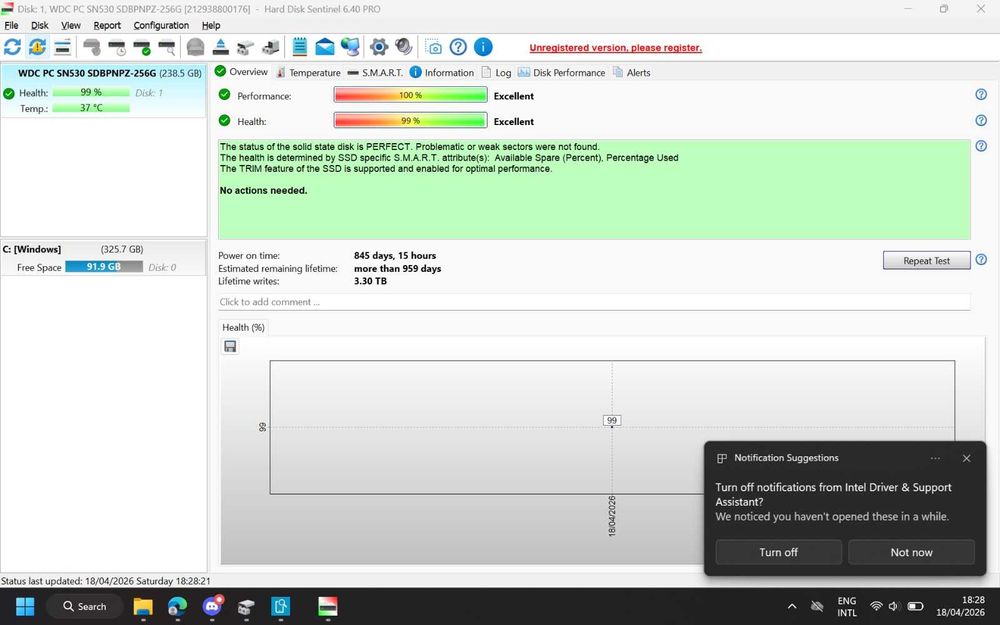Open the notification three-dots options menu
This screenshot has width=1000, height=625.
(x=935, y=459)
